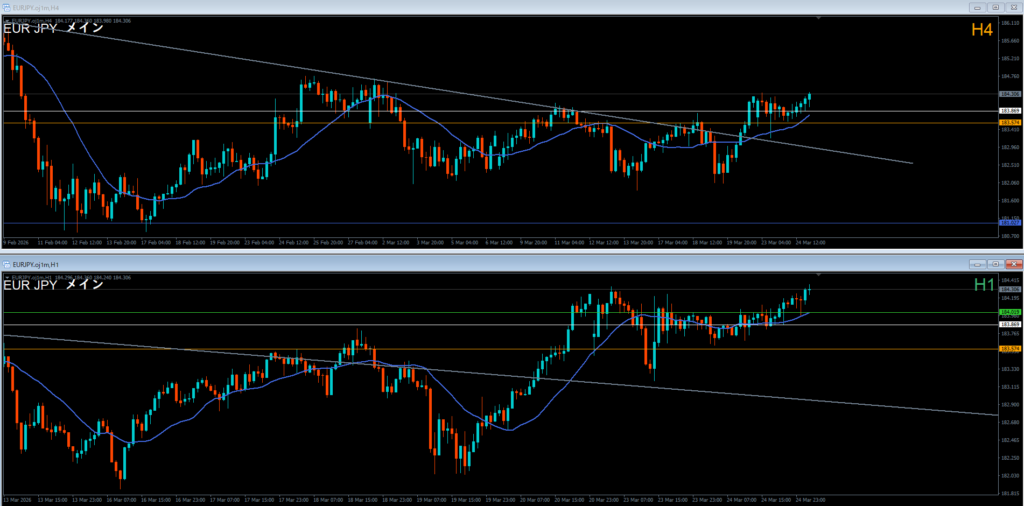Viewport: 1024px width, 506px height.
Task: Click the green 184.019 price tag on H1
Action: pyautogui.click(x=1009, y=312)
